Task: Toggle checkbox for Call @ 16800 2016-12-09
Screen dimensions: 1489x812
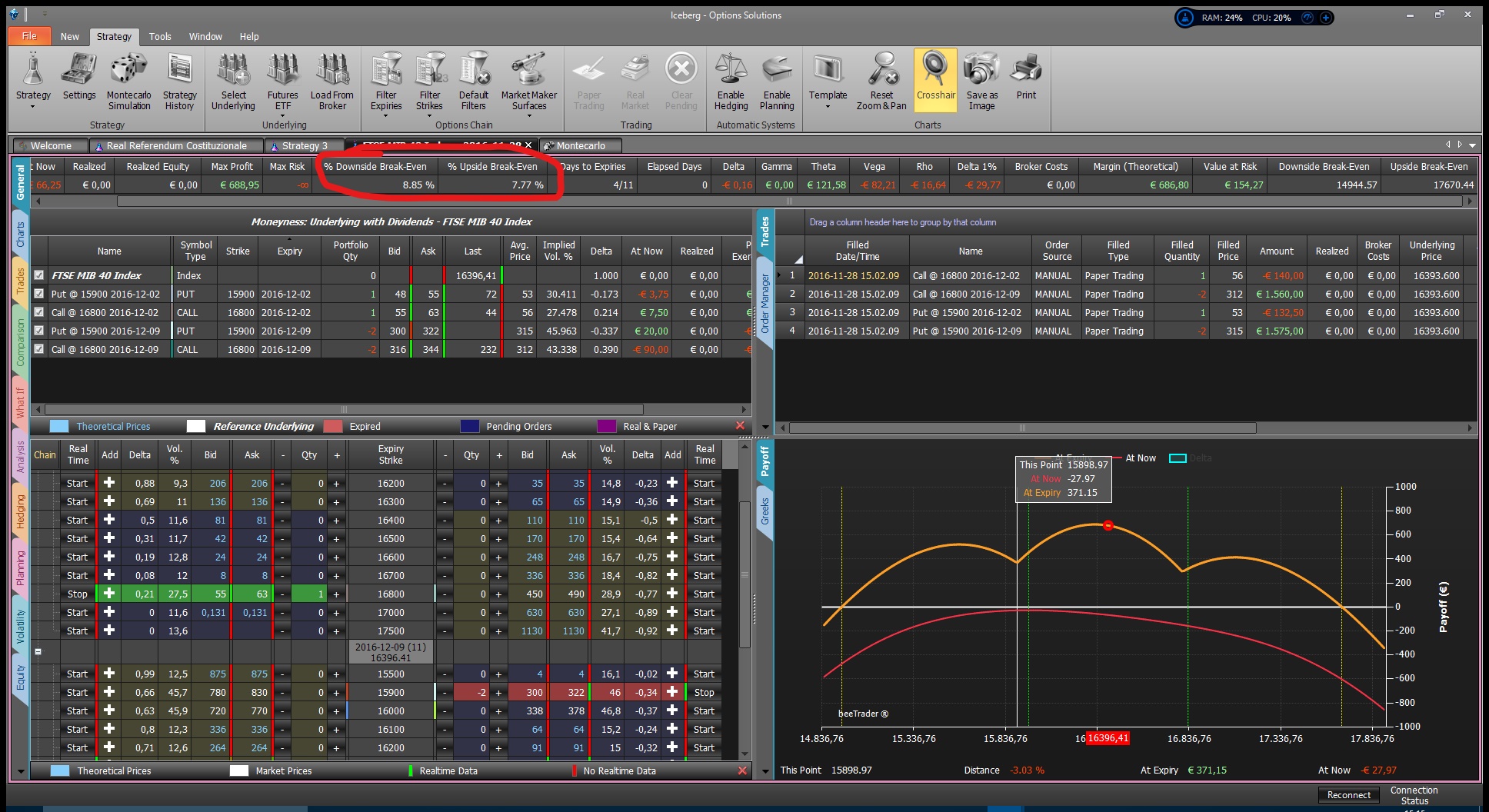Action: 39,349
